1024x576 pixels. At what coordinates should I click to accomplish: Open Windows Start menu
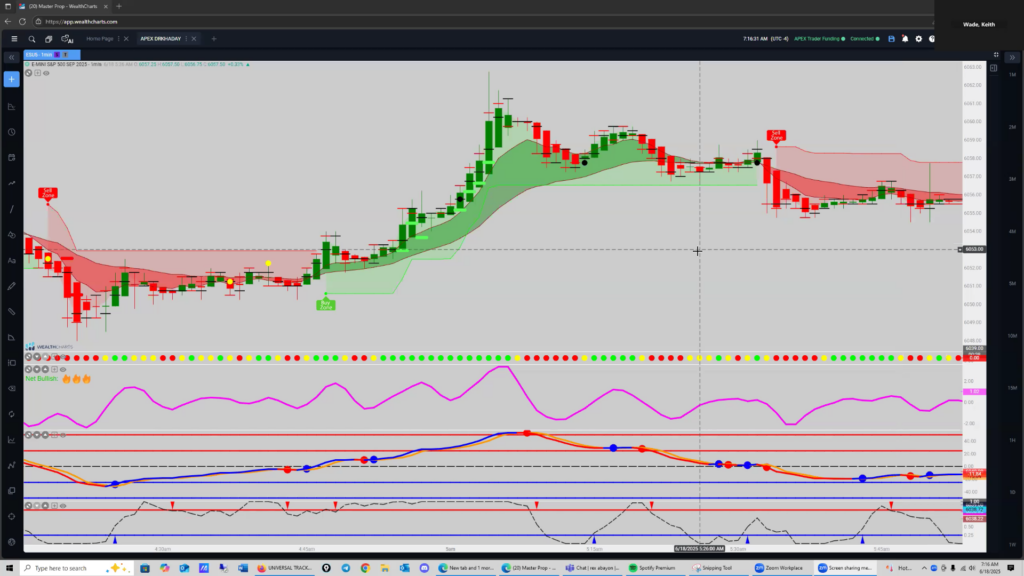(x=9, y=568)
